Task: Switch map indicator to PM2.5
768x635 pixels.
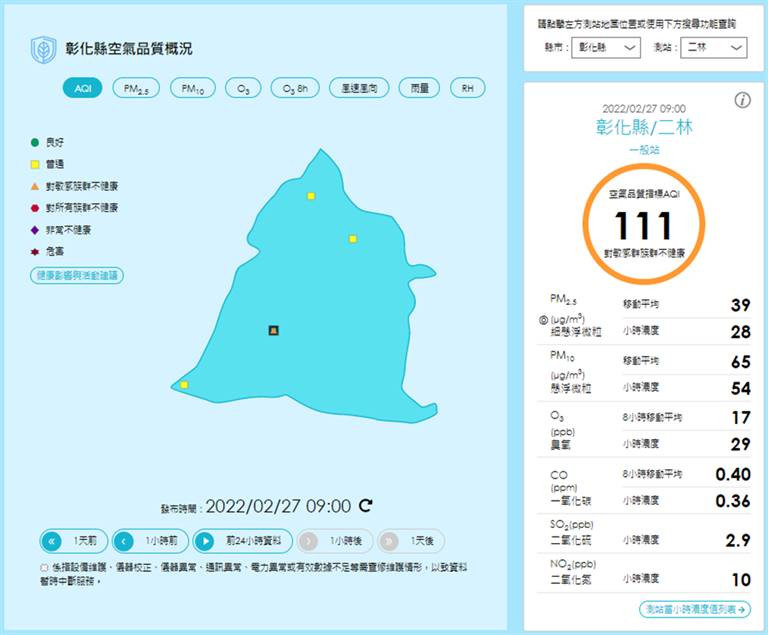Action: click(x=136, y=88)
